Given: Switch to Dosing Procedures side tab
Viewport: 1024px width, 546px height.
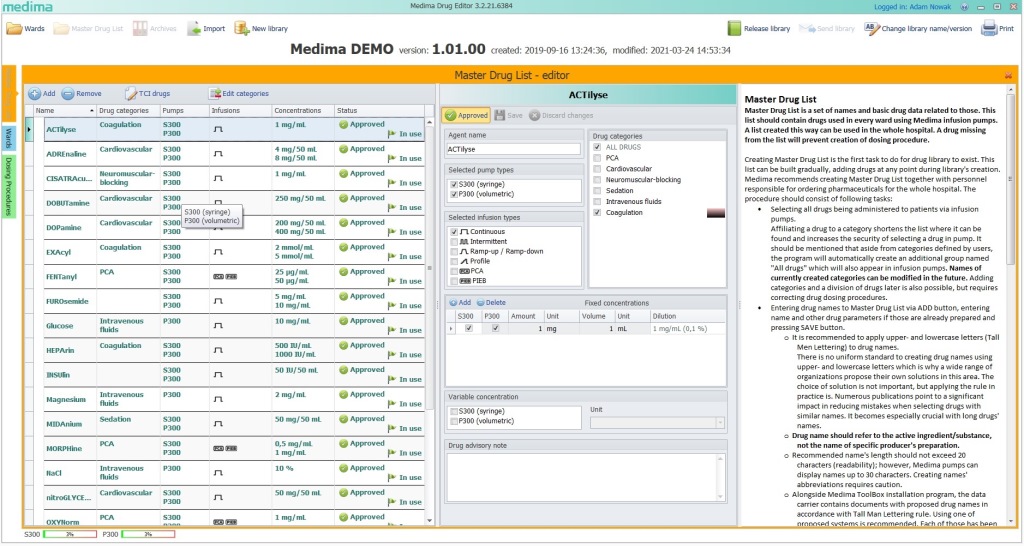Looking at the screenshot, I should point(8,187).
